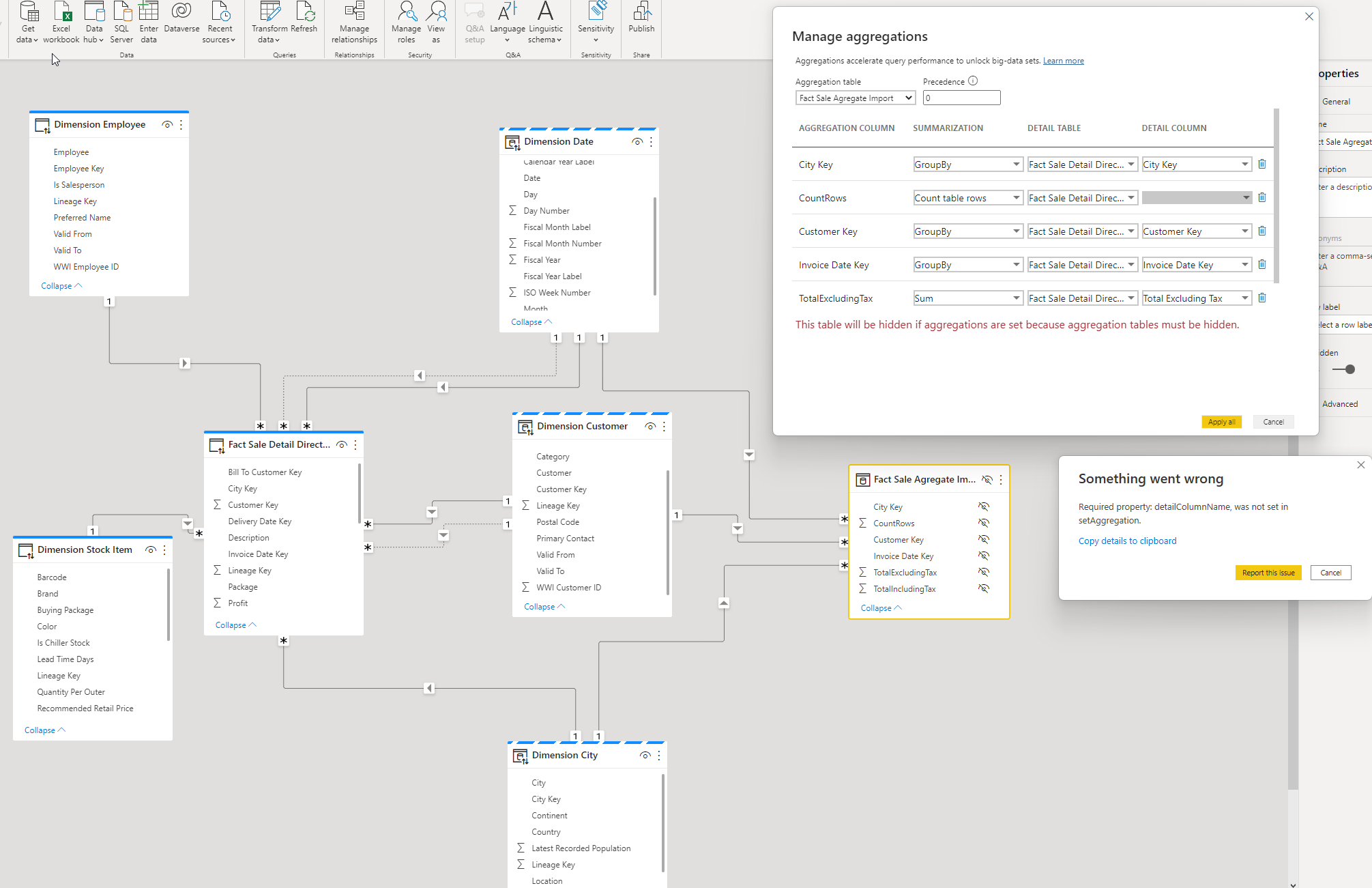The height and width of the screenshot is (888, 1372).
Task: Select Profit field in Fact Sale Detail
Action: 237,603
